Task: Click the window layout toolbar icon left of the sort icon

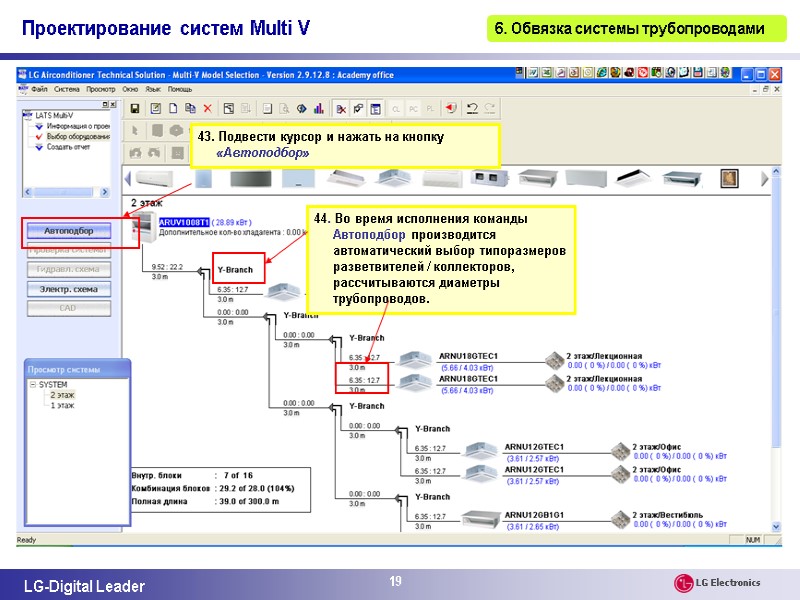Action: point(229,109)
